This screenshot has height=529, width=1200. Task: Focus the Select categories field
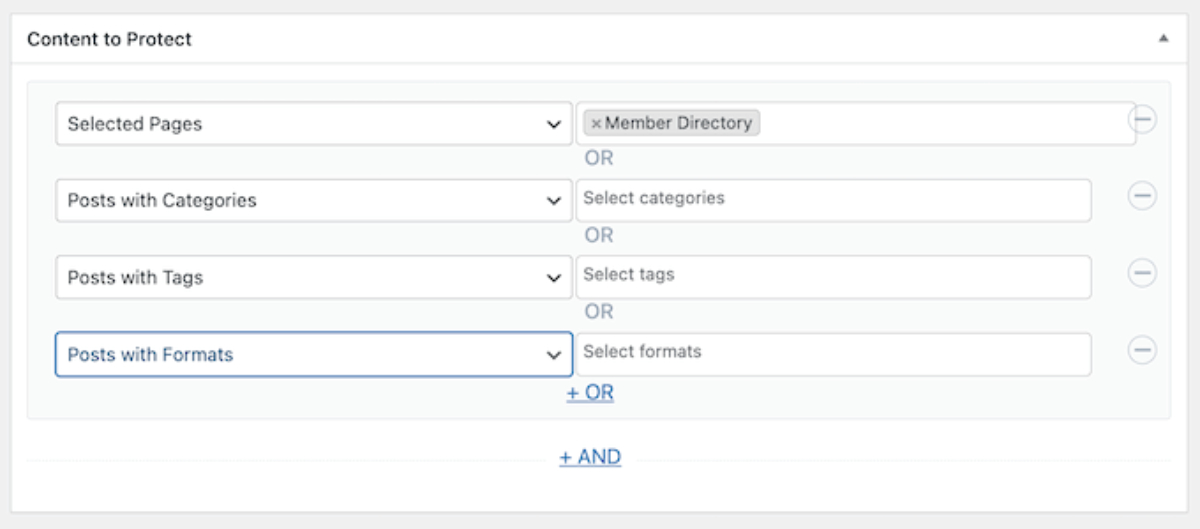[x=833, y=200]
